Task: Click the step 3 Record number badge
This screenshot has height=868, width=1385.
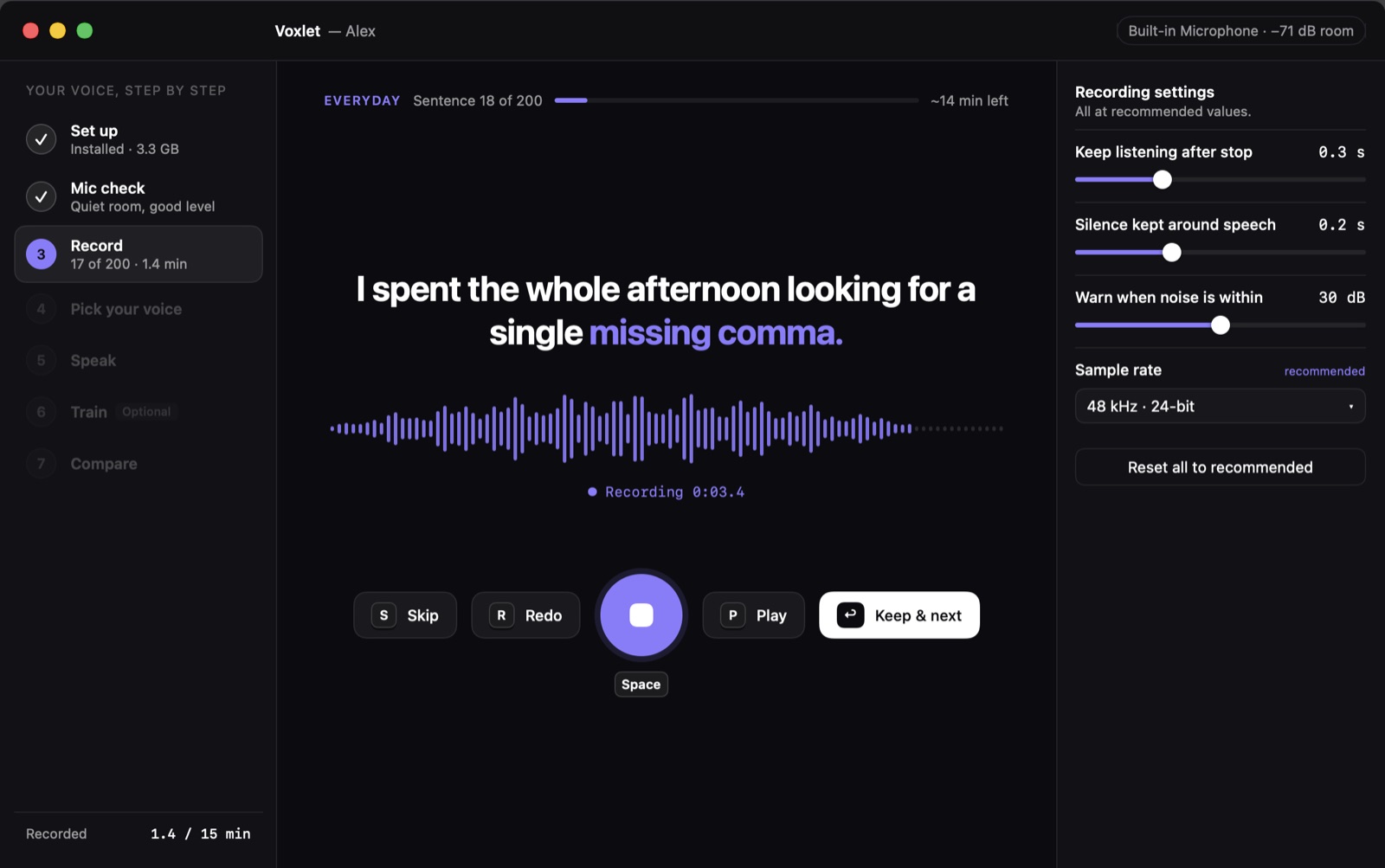Action: [x=41, y=254]
